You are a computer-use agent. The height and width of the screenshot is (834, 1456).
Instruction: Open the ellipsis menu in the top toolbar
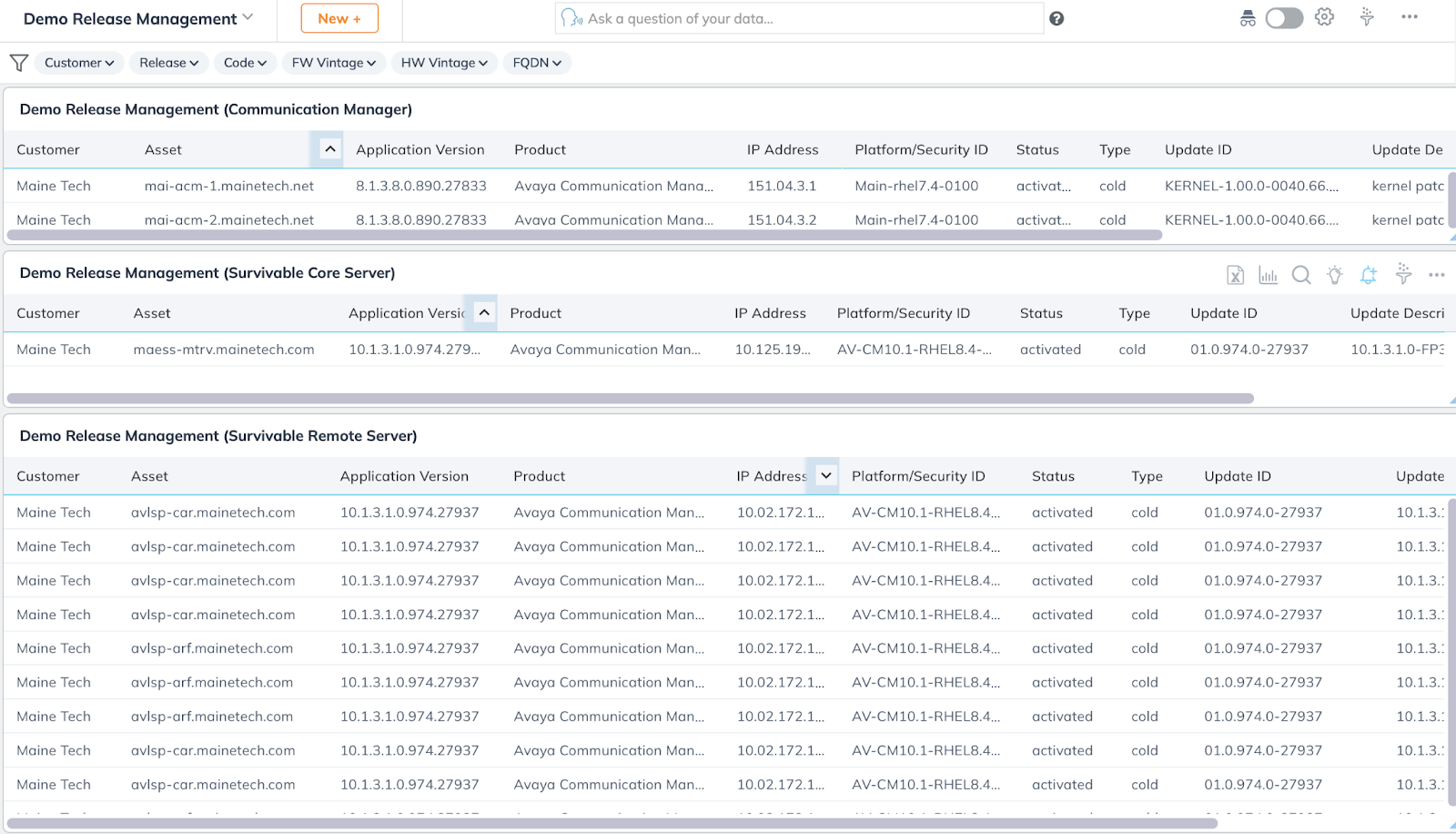1410,16
